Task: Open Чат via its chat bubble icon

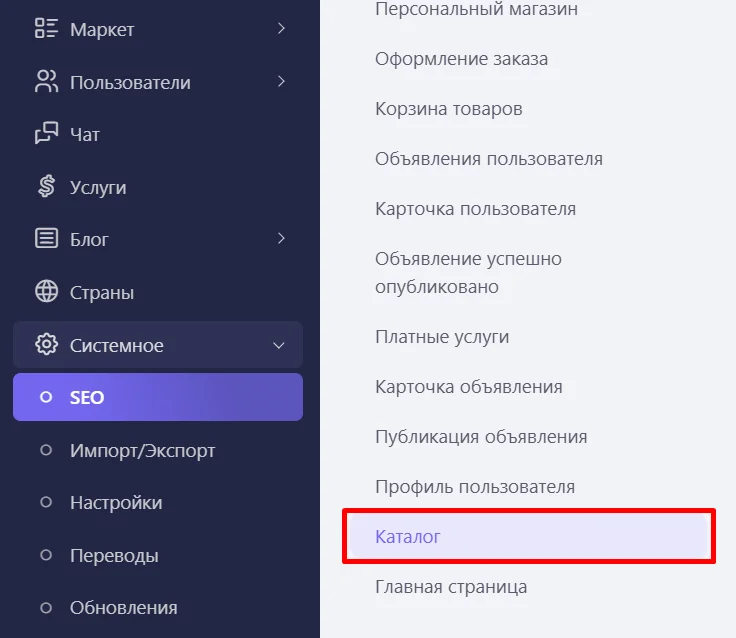Action: [x=46, y=134]
